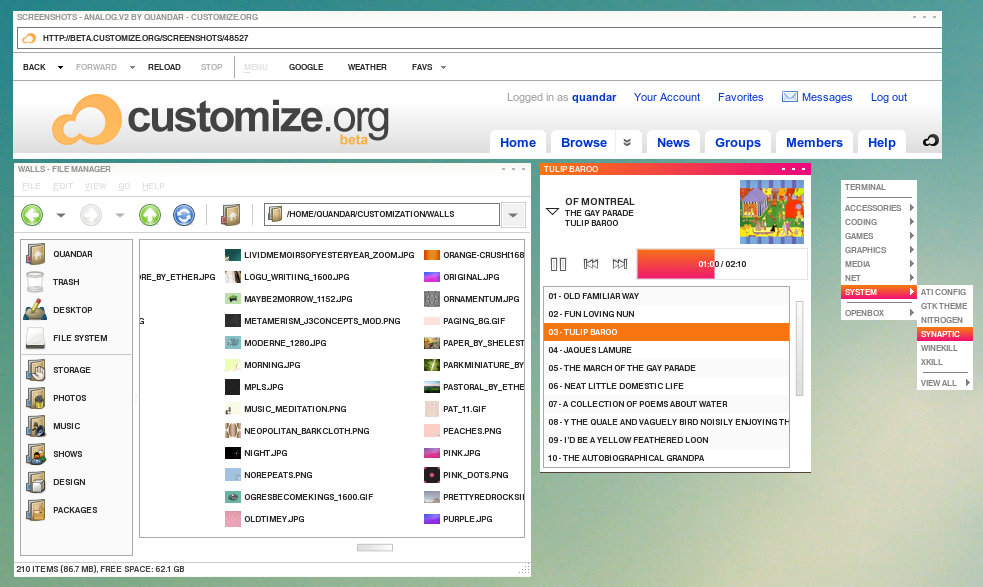Open file manager back history arrow
Screen dimensions: 983x587
(x=61, y=215)
